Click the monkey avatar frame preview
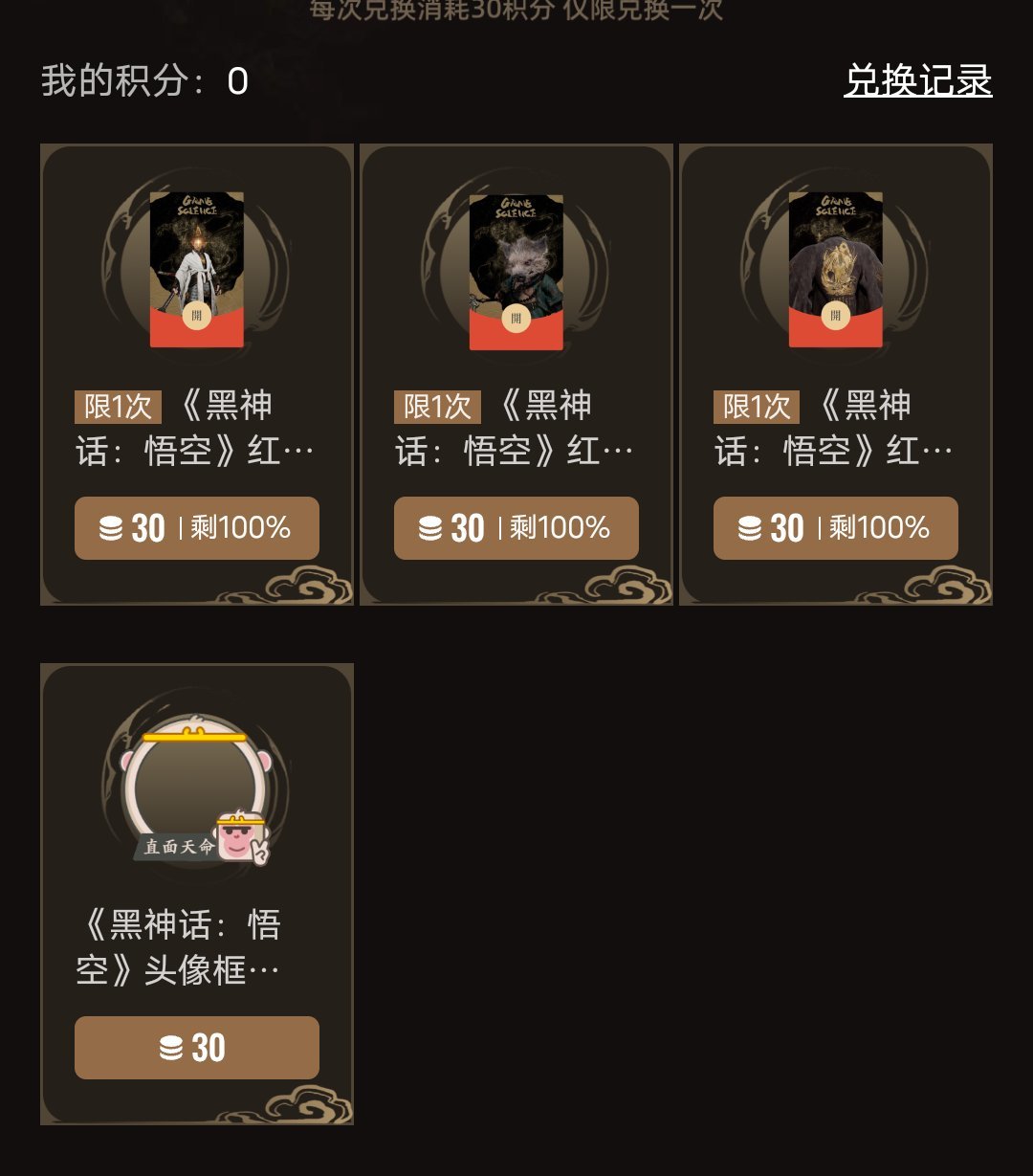The image size is (1033, 1176). 195,789
